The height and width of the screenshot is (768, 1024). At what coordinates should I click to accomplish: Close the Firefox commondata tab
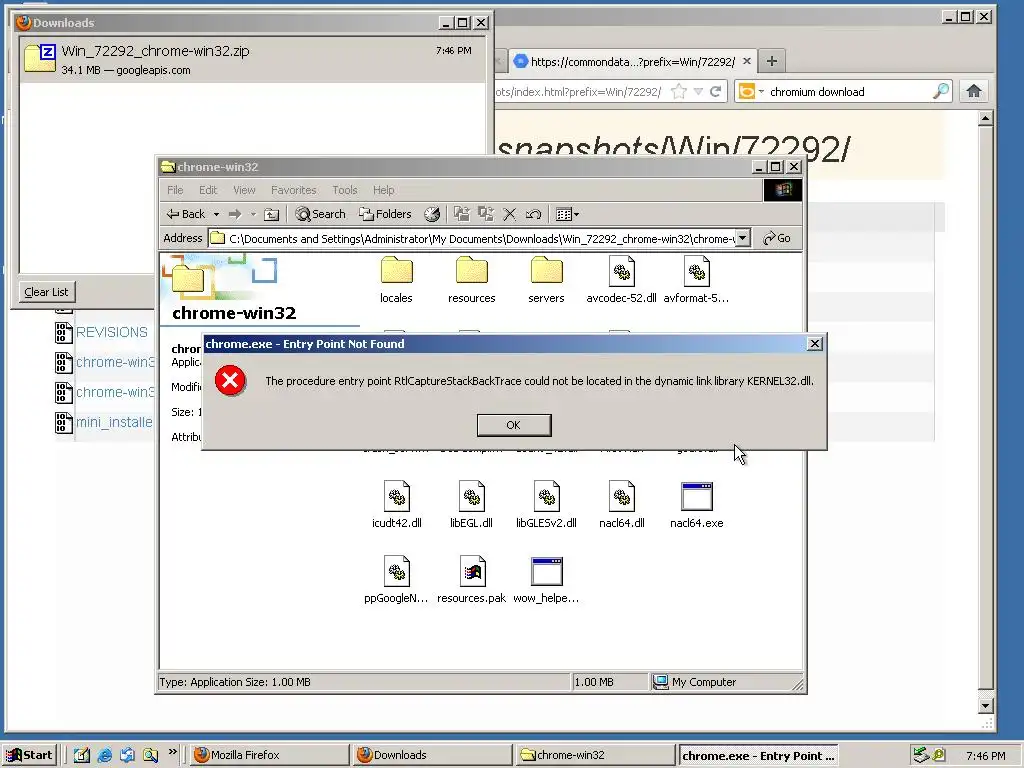point(746,61)
